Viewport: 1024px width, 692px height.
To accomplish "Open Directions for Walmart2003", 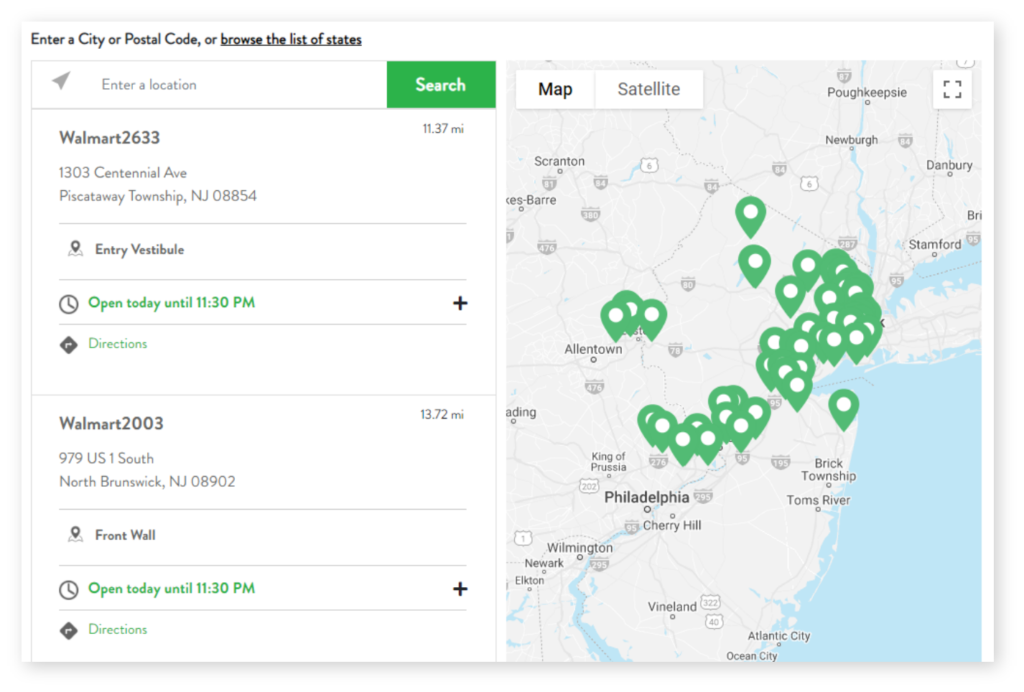I will (x=118, y=629).
